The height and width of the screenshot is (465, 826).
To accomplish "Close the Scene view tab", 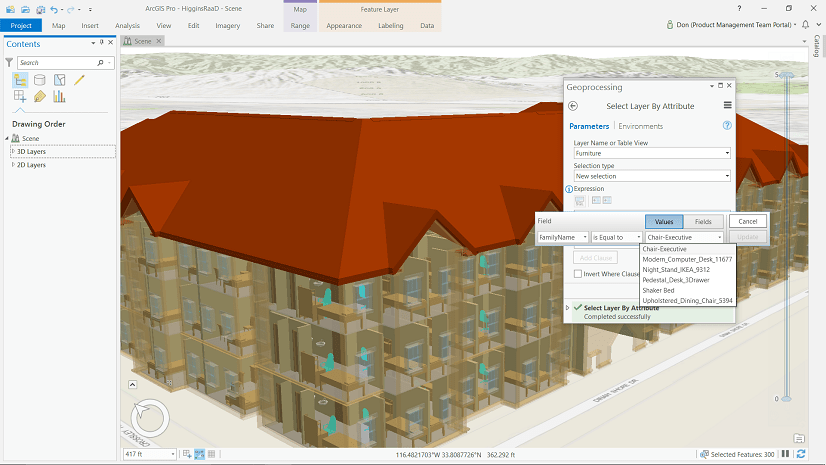I will pos(159,41).
